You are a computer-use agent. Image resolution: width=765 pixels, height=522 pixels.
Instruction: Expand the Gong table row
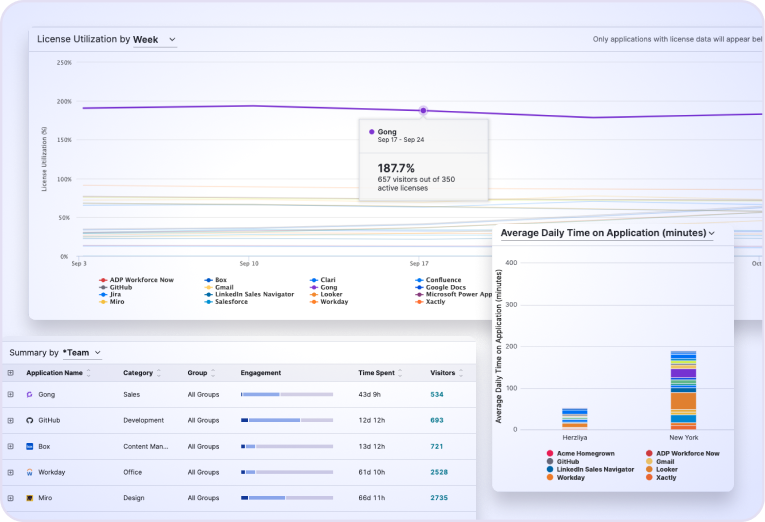(x=10, y=394)
